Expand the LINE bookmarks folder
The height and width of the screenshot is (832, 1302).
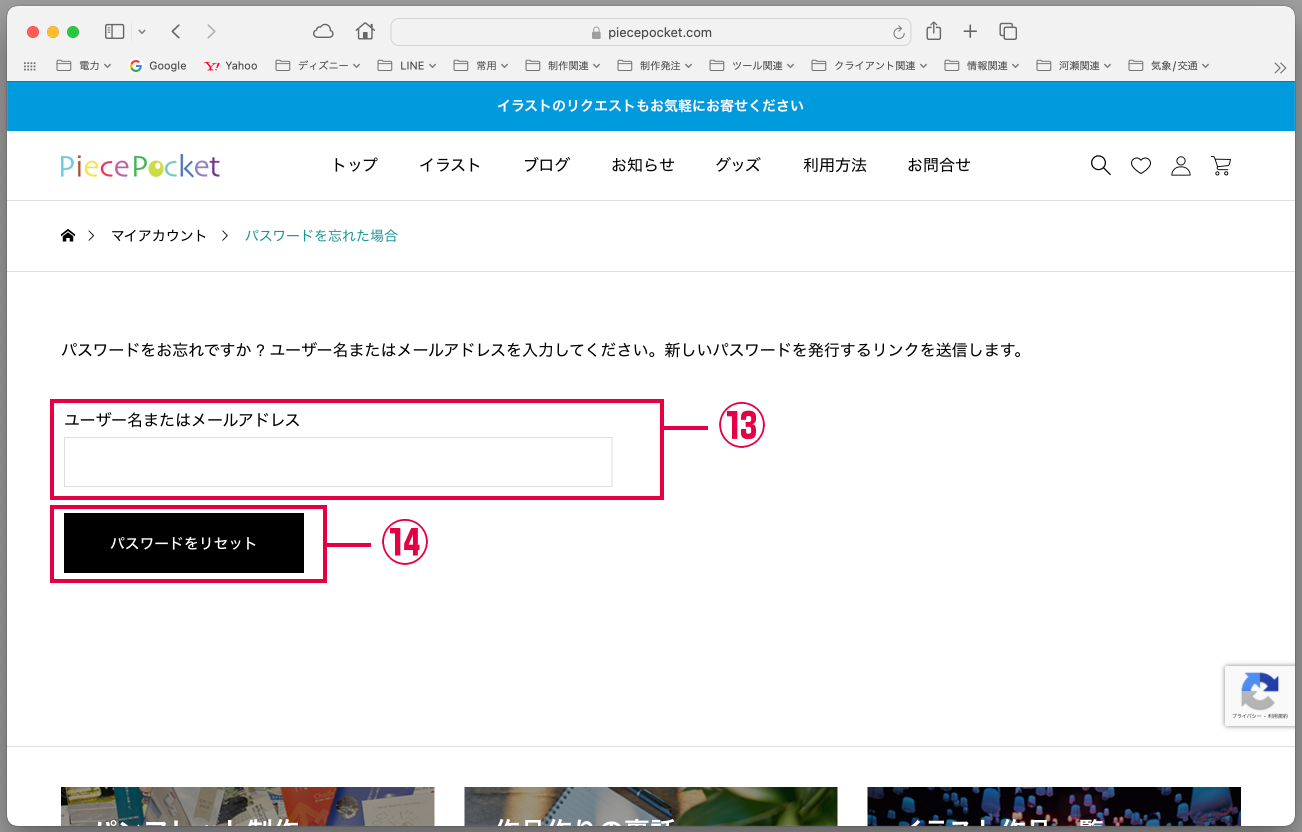tap(407, 66)
